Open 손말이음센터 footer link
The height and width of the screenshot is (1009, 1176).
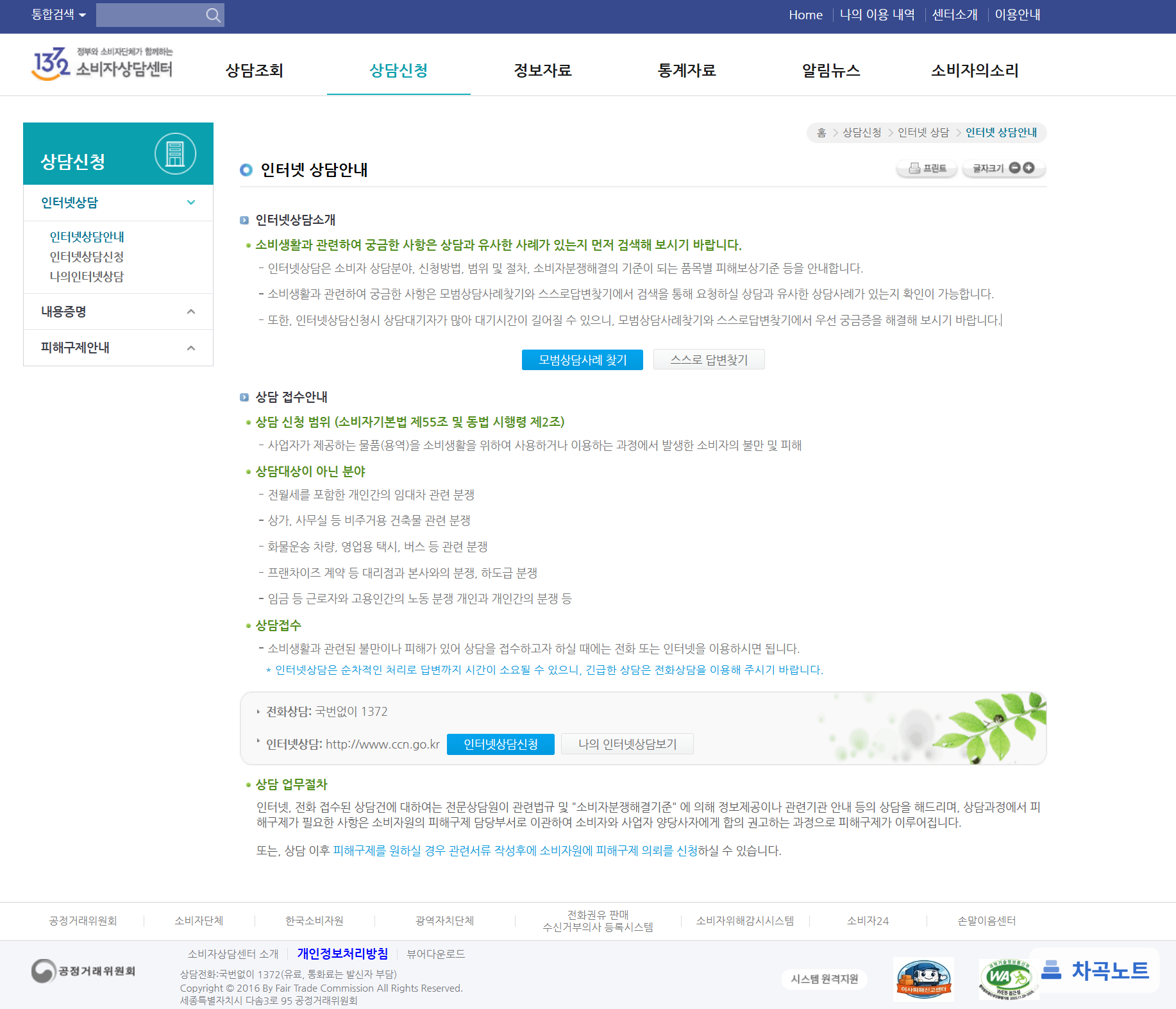[986, 921]
